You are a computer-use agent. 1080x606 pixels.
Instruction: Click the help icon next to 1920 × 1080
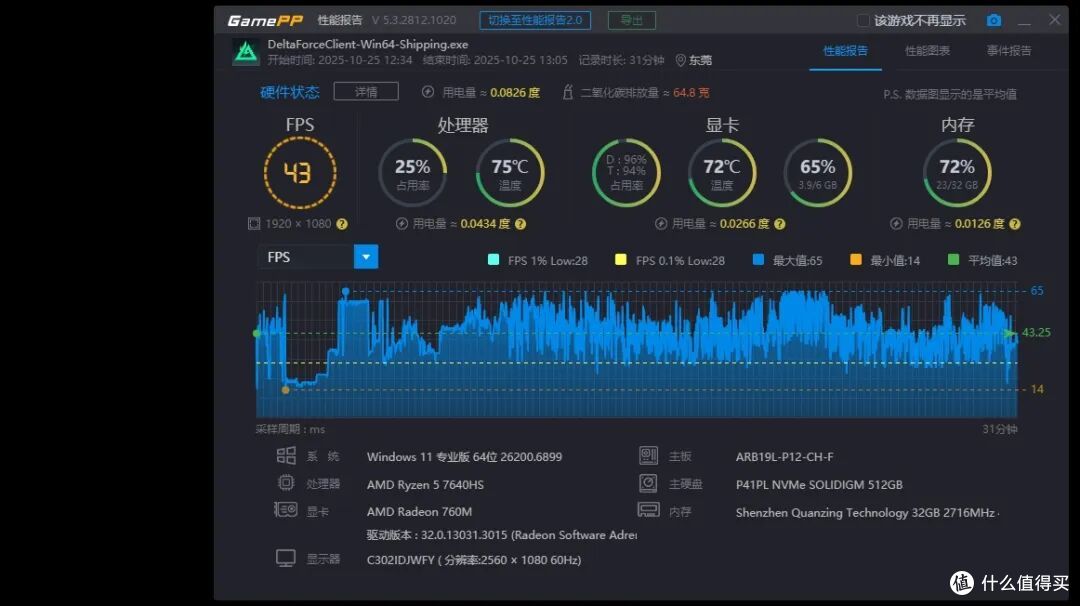(x=342, y=224)
